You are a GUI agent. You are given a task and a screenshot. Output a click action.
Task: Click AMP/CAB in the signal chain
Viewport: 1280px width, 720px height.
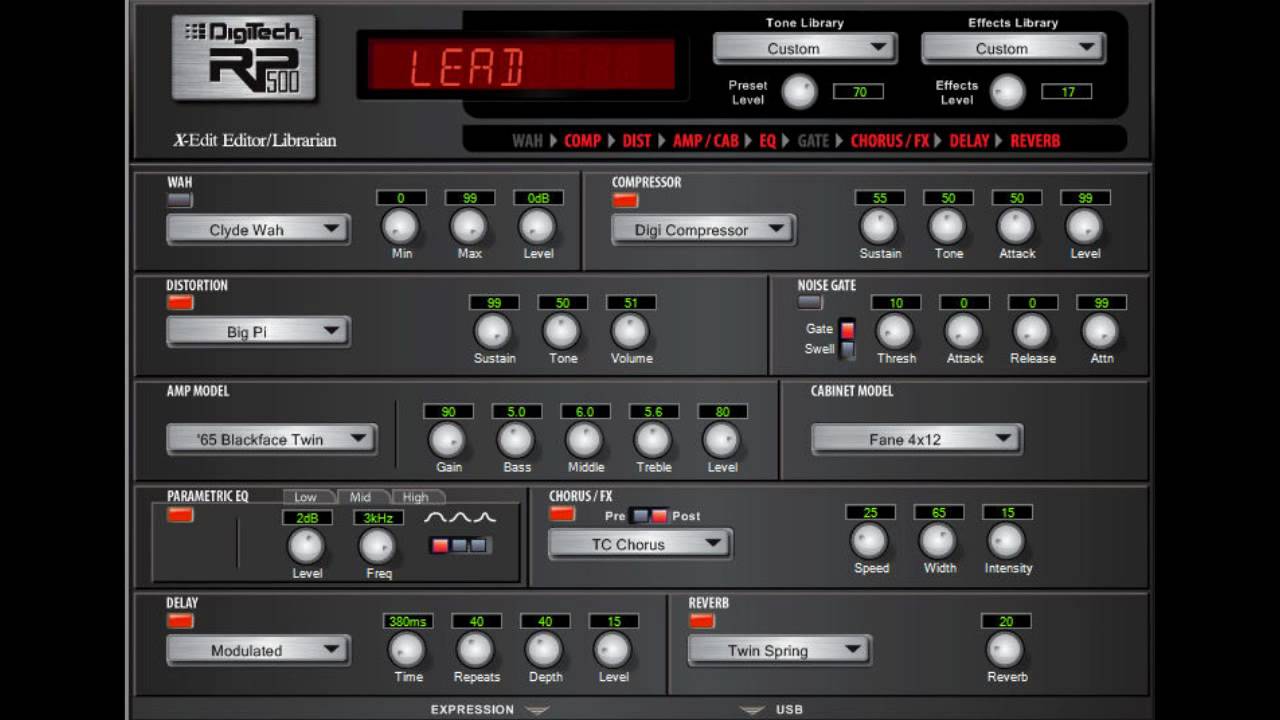point(705,141)
